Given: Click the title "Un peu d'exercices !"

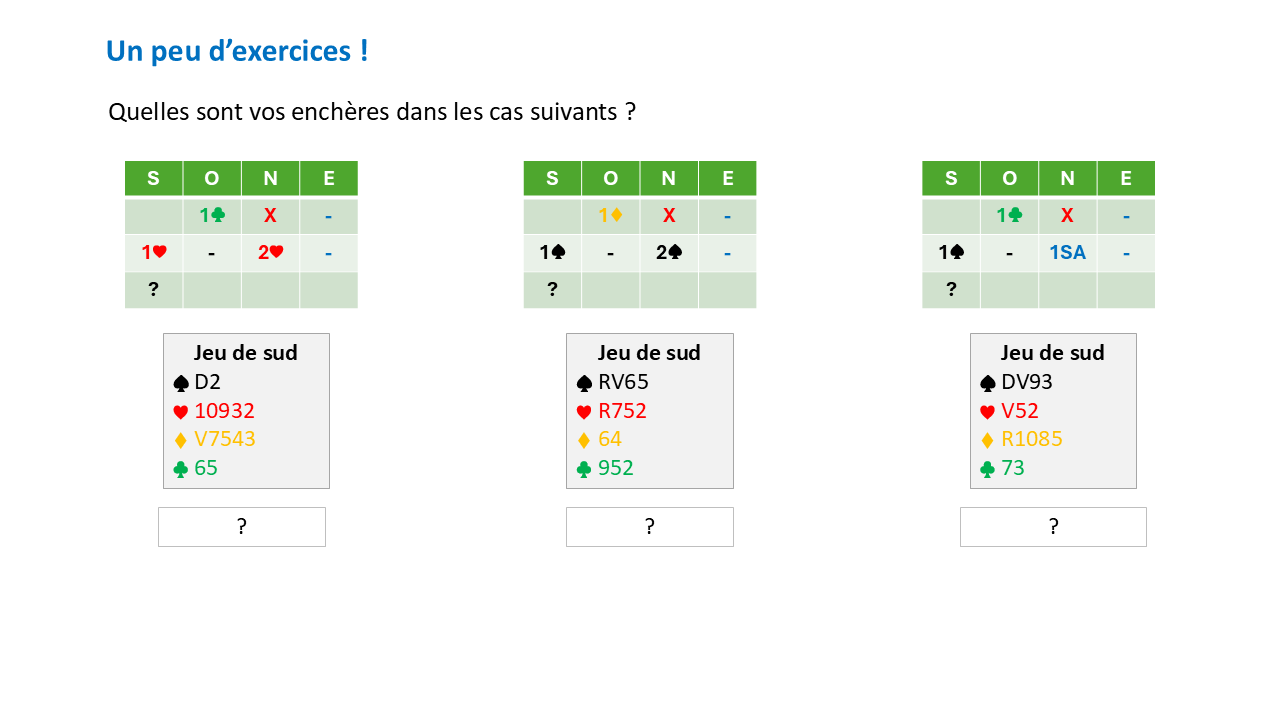Looking at the screenshot, I should pyautogui.click(x=237, y=52).
